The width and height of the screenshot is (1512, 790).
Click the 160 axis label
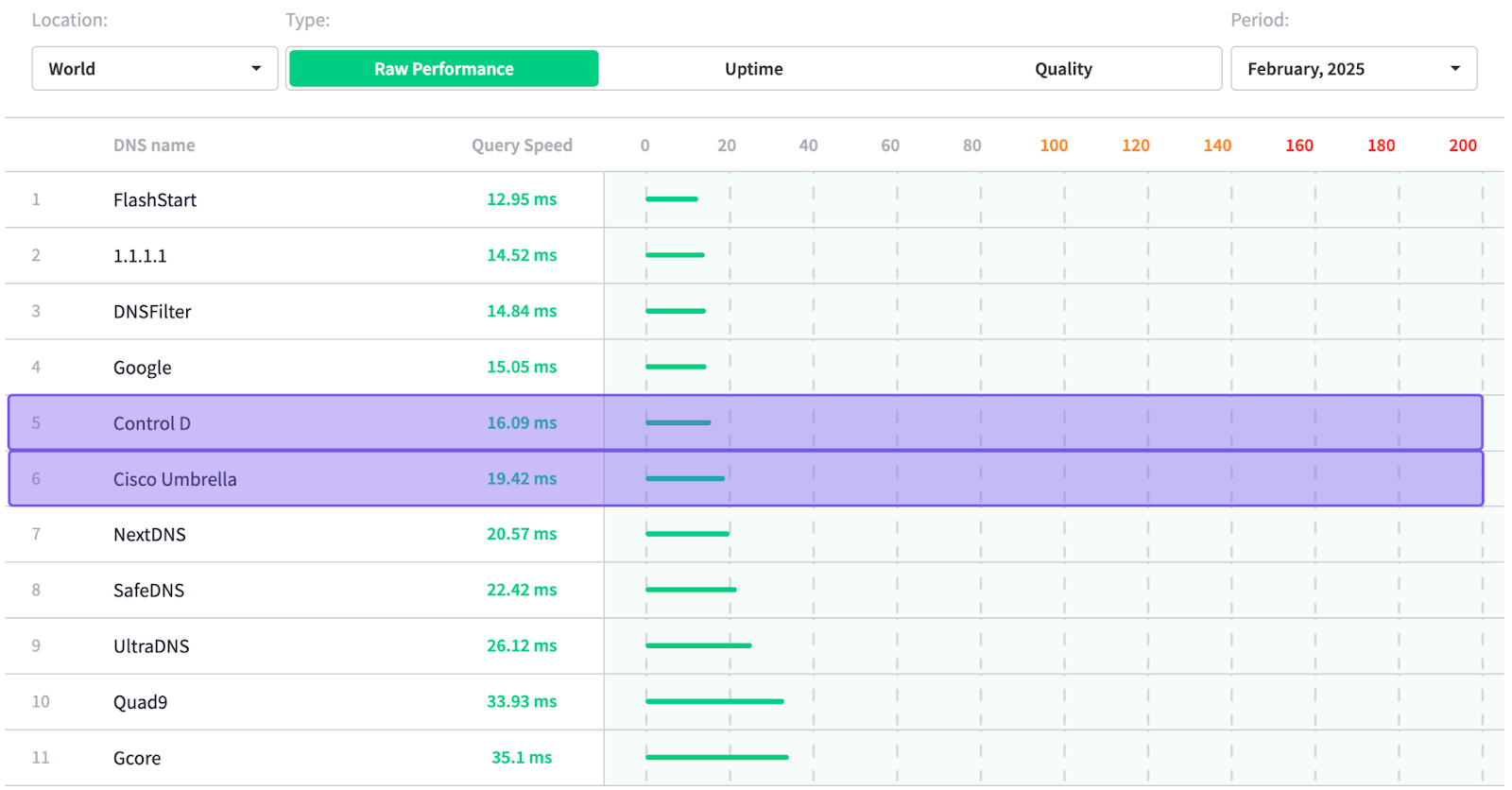pyautogui.click(x=1299, y=146)
